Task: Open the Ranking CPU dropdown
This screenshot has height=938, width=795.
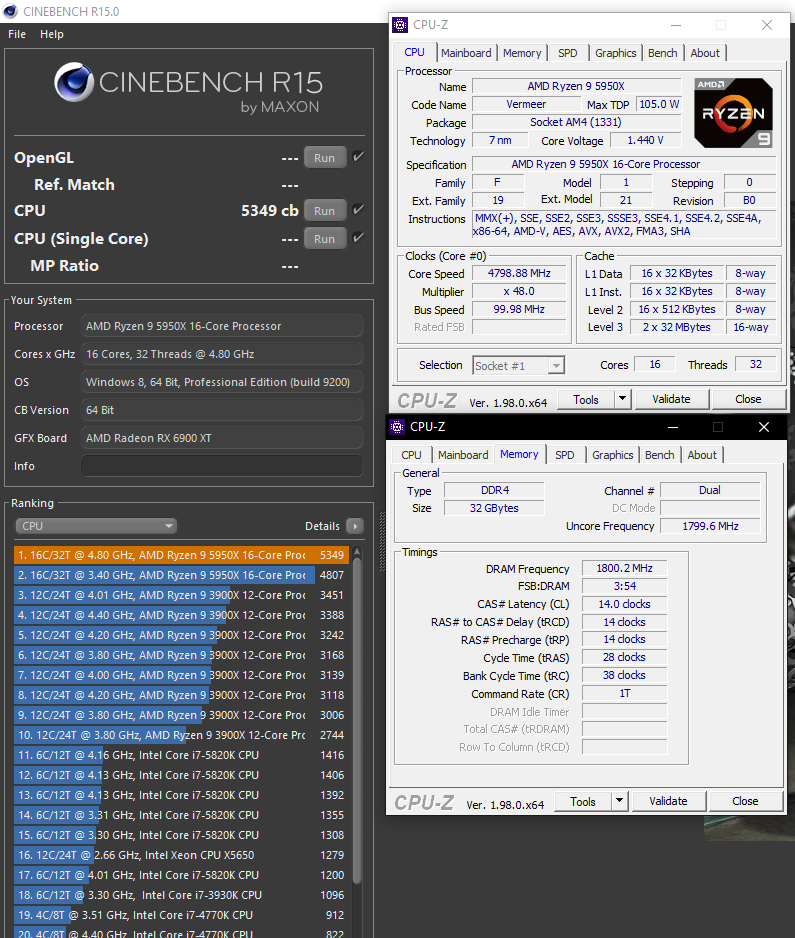Action: pos(96,526)
